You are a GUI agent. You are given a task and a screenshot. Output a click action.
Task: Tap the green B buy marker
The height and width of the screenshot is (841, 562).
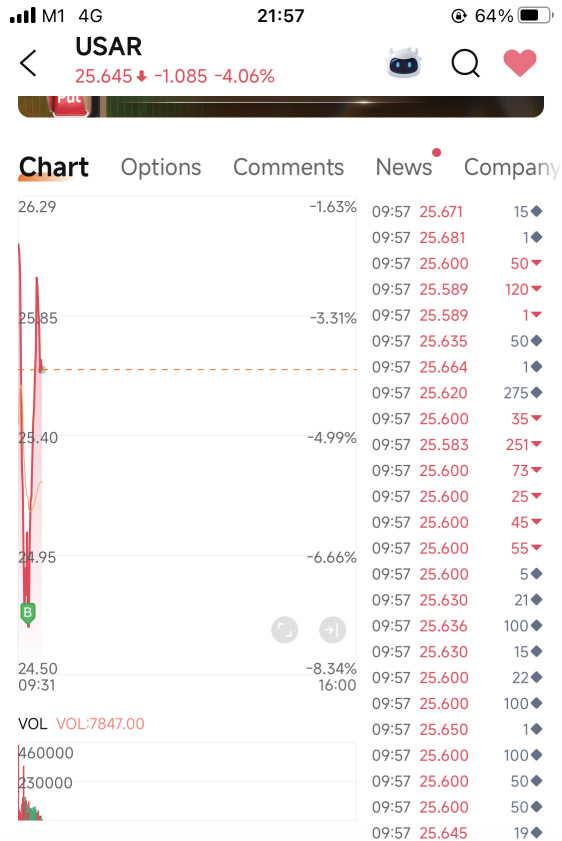coord(28,613)
